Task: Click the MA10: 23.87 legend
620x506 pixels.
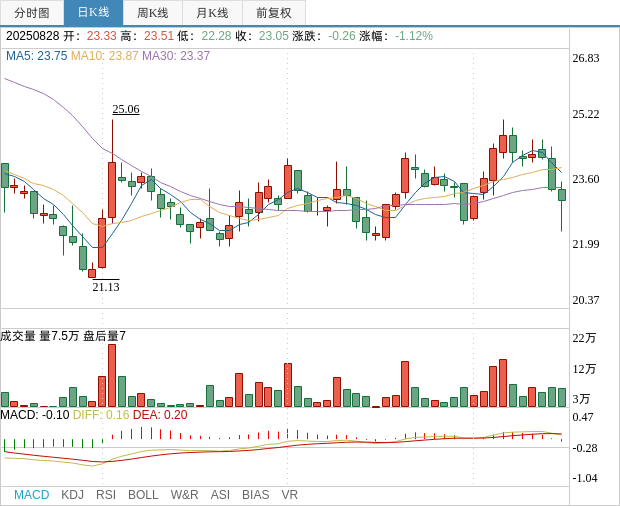Action: coord(104,56)
